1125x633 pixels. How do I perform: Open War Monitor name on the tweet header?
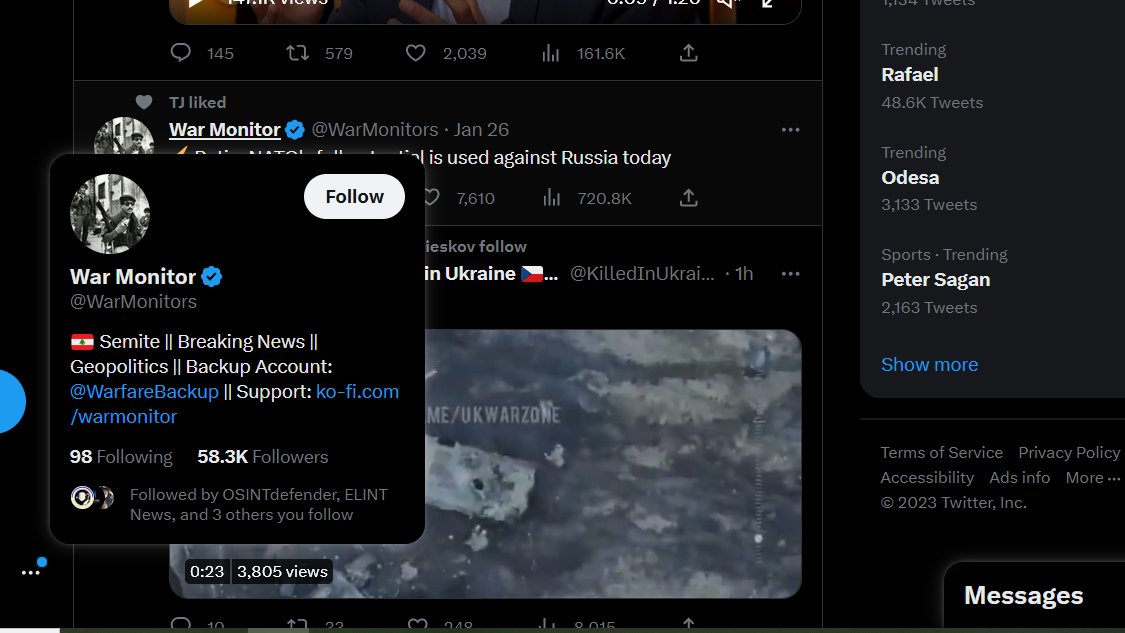click(x=225, y=130)
